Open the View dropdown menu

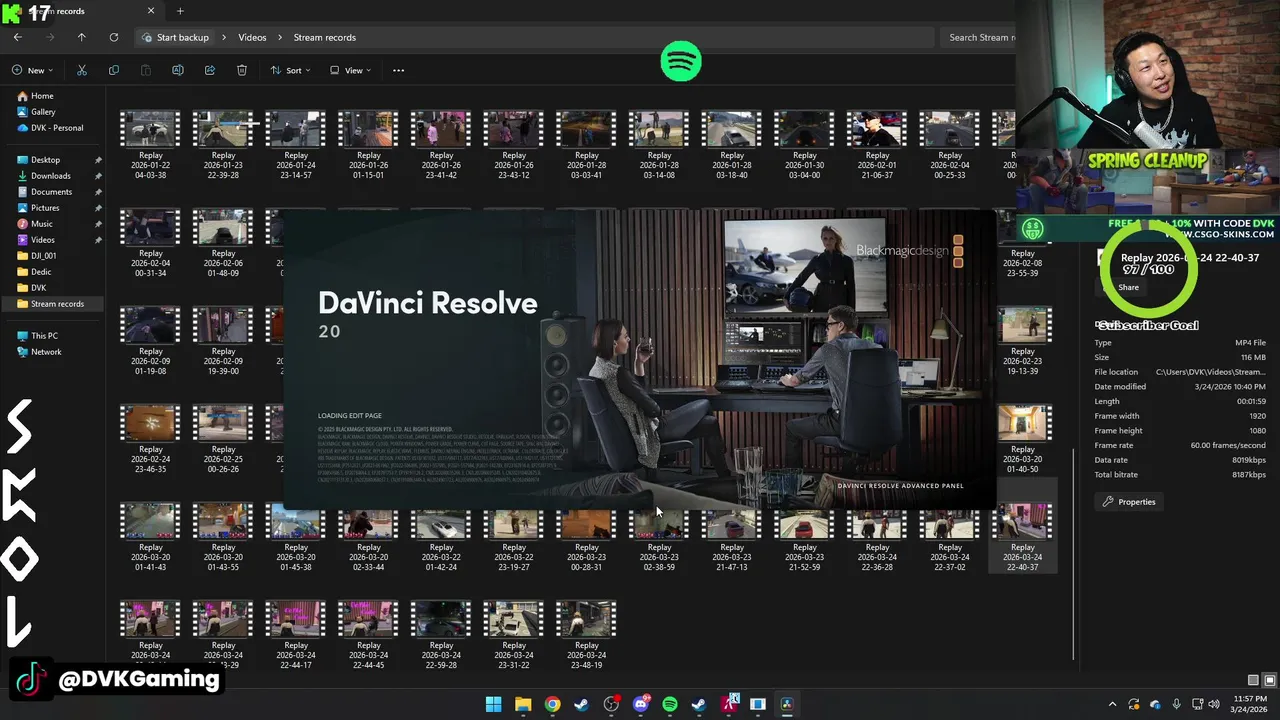coord(351,70)
